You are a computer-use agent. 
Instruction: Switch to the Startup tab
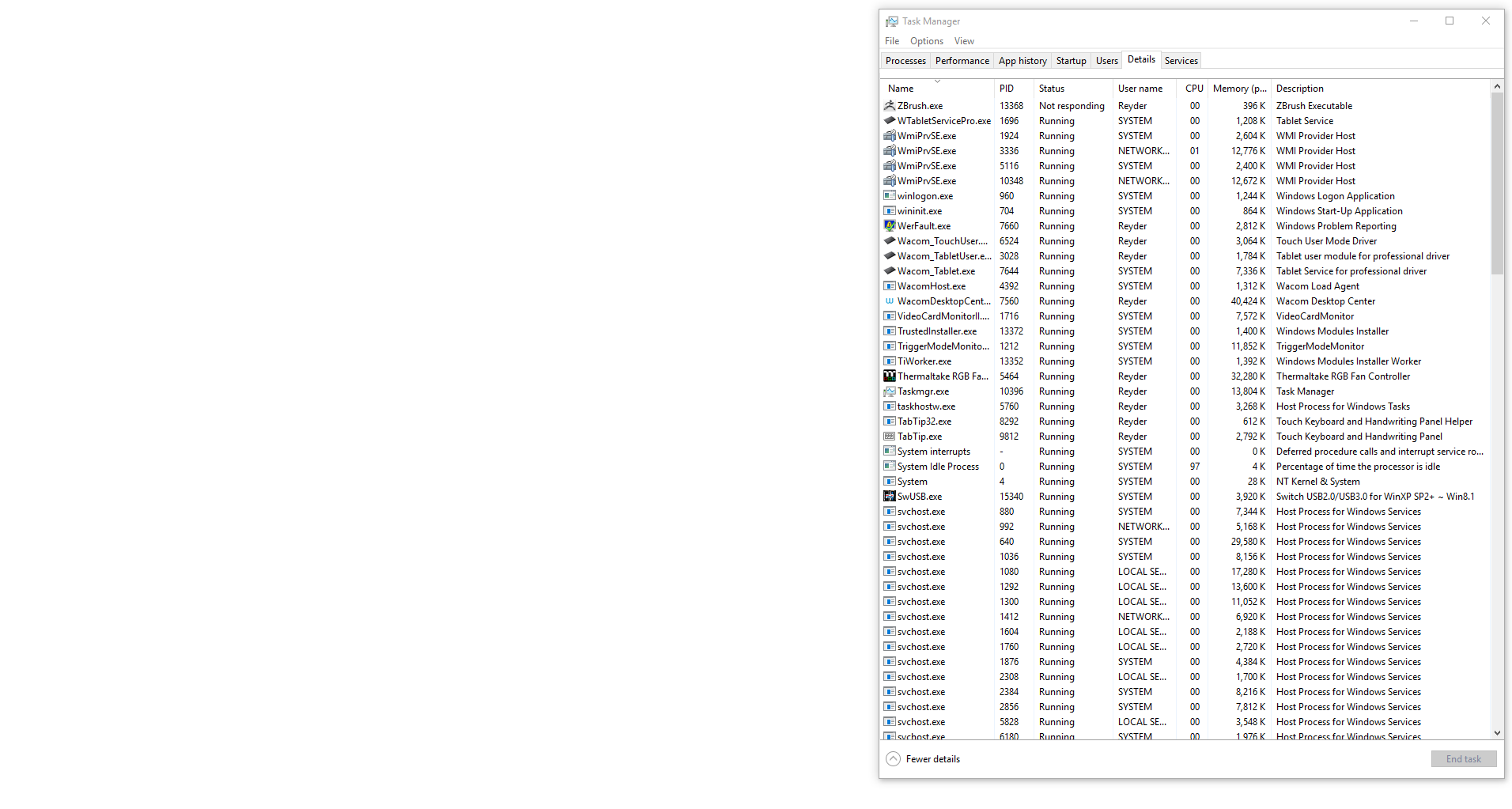tap(1072, 61)
